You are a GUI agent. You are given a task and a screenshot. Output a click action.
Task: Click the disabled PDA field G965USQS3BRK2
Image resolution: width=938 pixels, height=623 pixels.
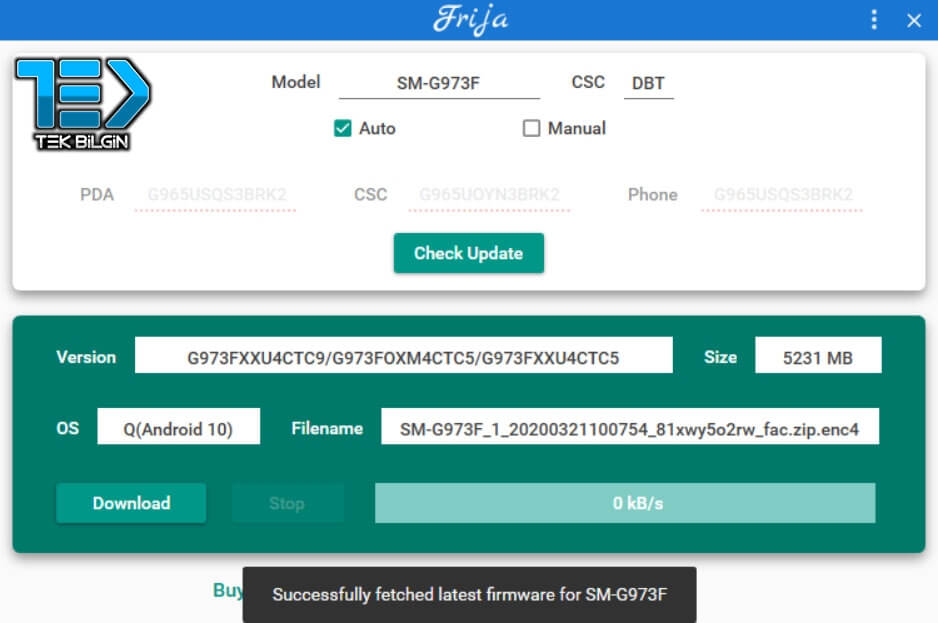click(x=216, y=195)
